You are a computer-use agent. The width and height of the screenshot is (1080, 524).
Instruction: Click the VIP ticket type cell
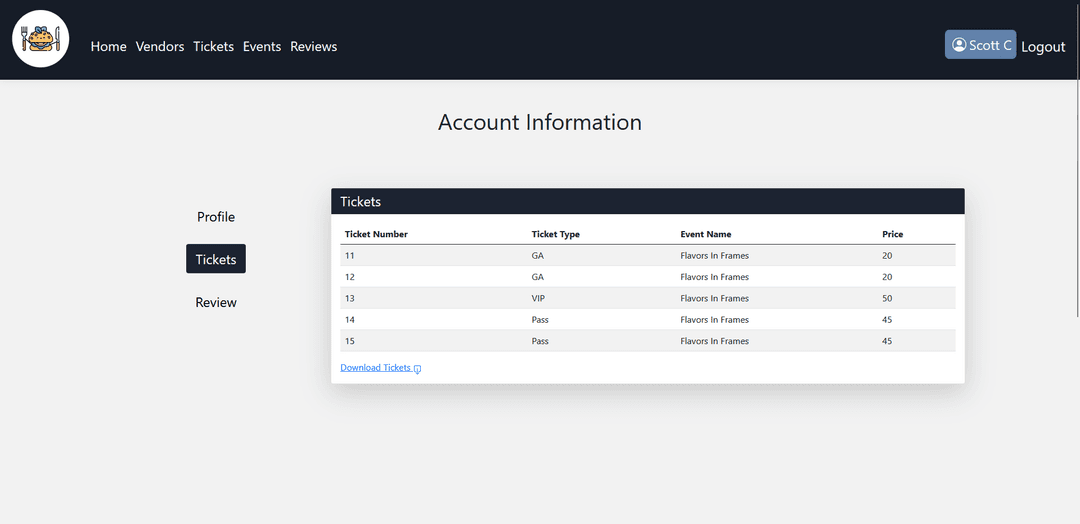(x=601, y=298)
